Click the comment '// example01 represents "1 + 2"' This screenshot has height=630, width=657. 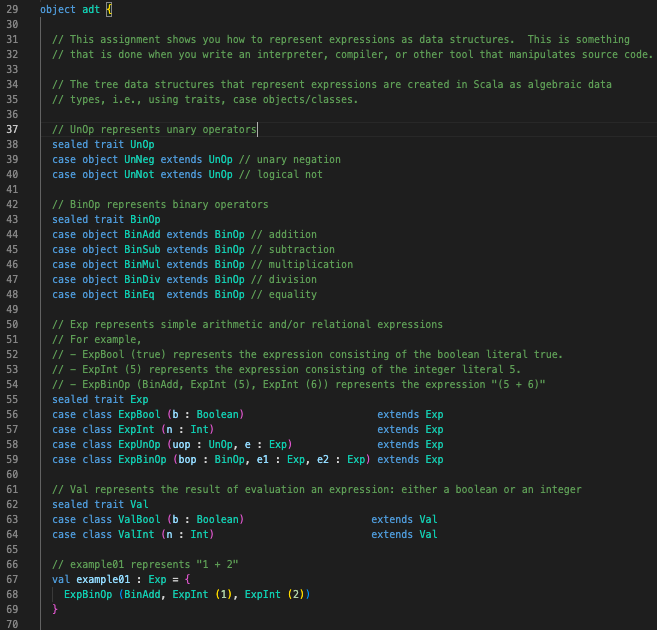145,564
